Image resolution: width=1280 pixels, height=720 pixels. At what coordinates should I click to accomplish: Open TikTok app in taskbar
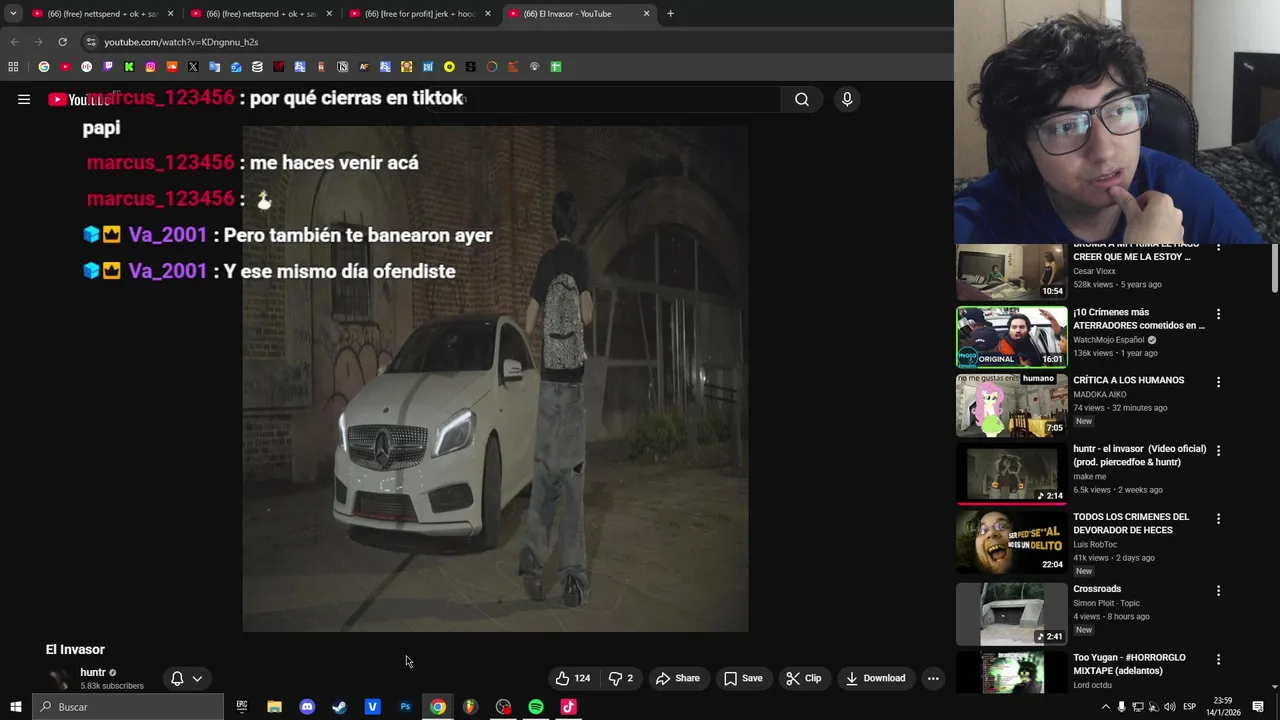click(x=568, y=707)
